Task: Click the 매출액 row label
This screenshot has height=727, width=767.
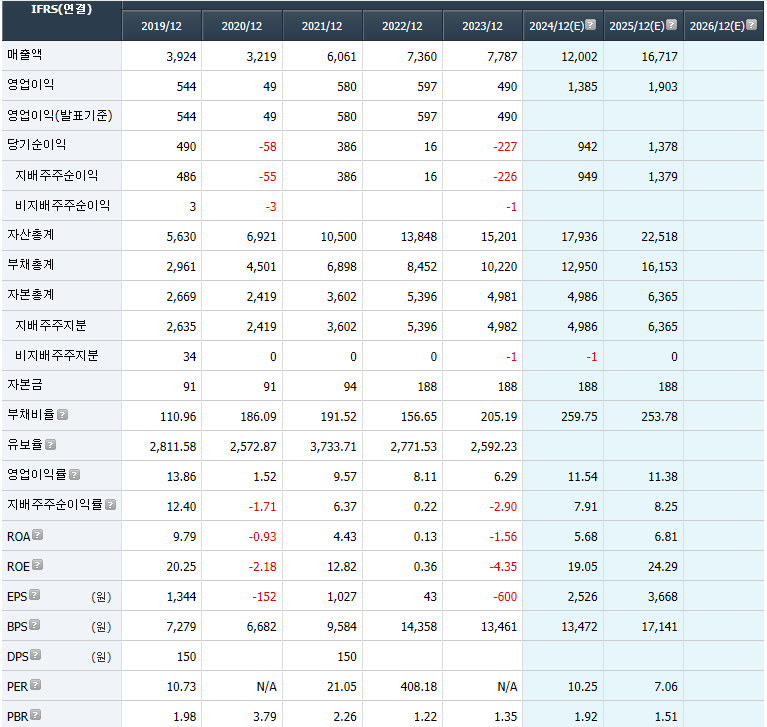Action: click(x=26, y=55)
